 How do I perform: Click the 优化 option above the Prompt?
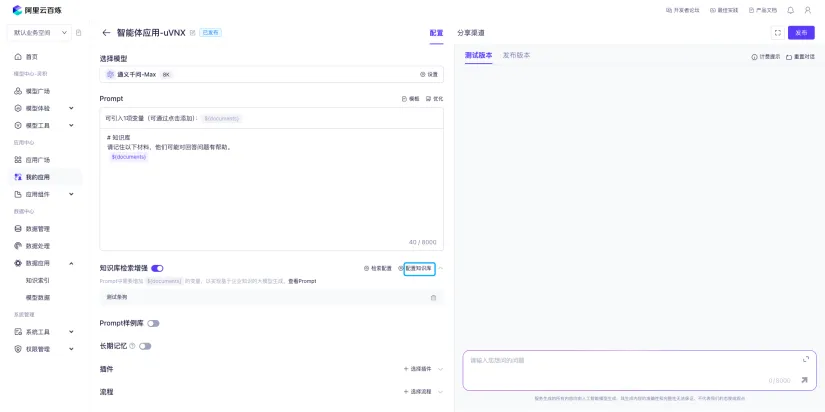point(434,98)
